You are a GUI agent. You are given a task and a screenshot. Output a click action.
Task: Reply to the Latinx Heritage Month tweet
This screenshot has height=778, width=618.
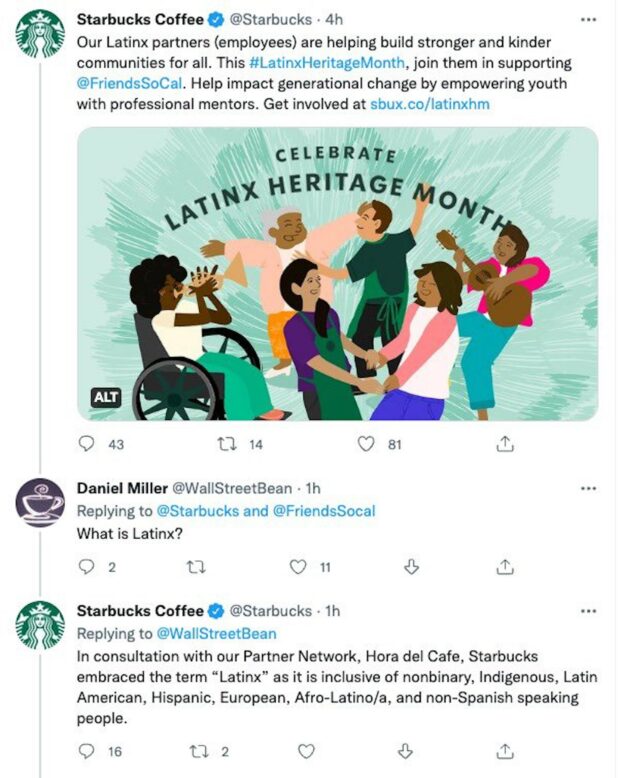[x=87, y=444]
